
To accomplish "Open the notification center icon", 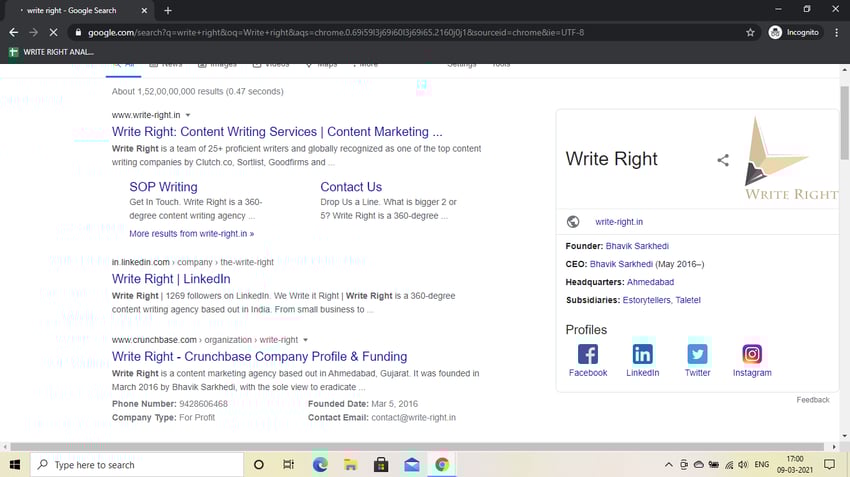I will (x=829, y=465).
